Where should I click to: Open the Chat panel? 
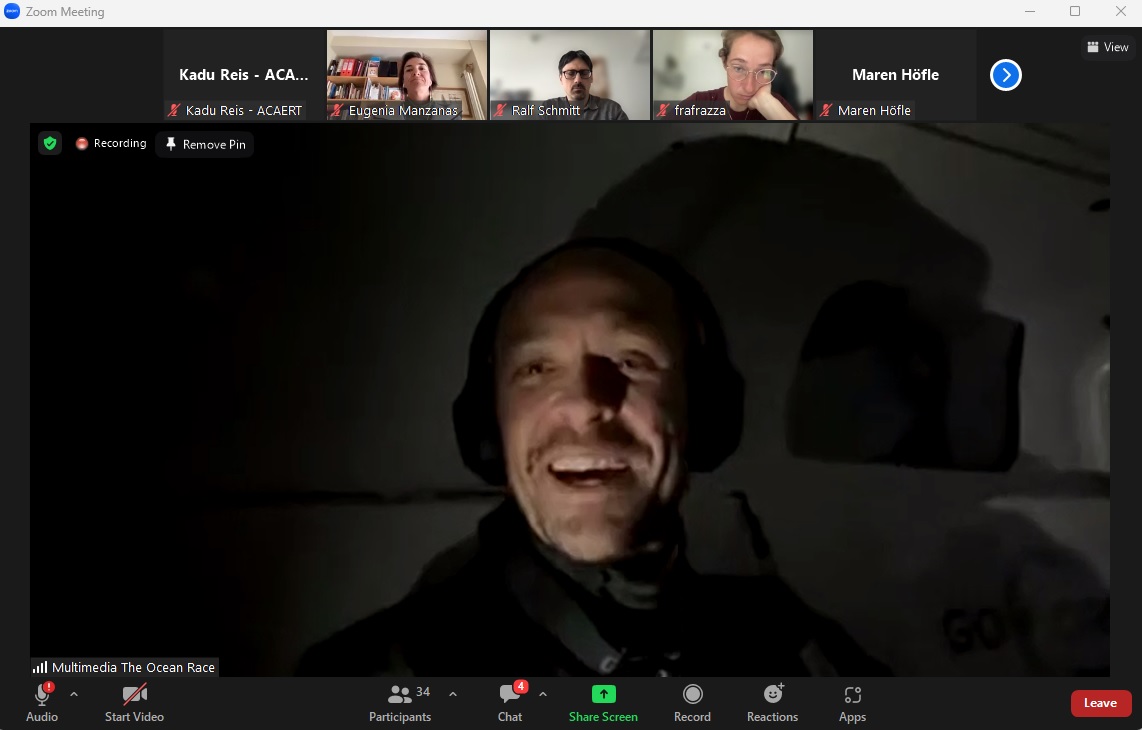point(510,702)
